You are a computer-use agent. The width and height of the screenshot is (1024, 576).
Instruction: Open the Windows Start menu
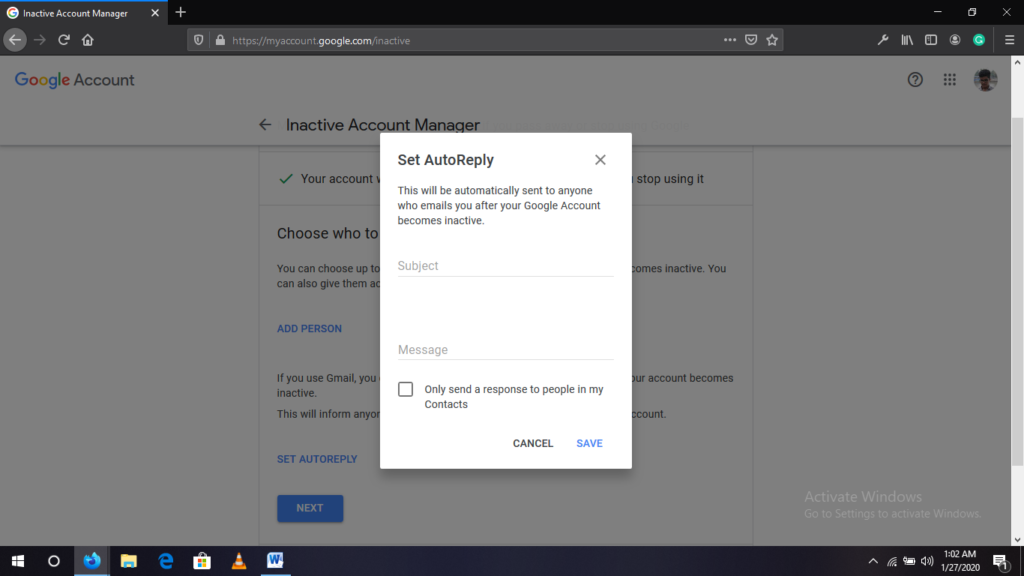coord(18,561)
